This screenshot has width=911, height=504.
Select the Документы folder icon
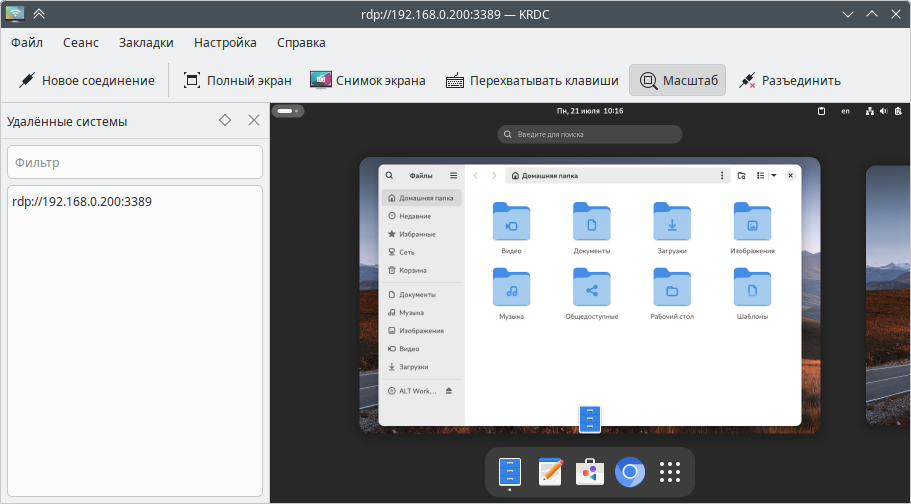(x=591, y=221)
